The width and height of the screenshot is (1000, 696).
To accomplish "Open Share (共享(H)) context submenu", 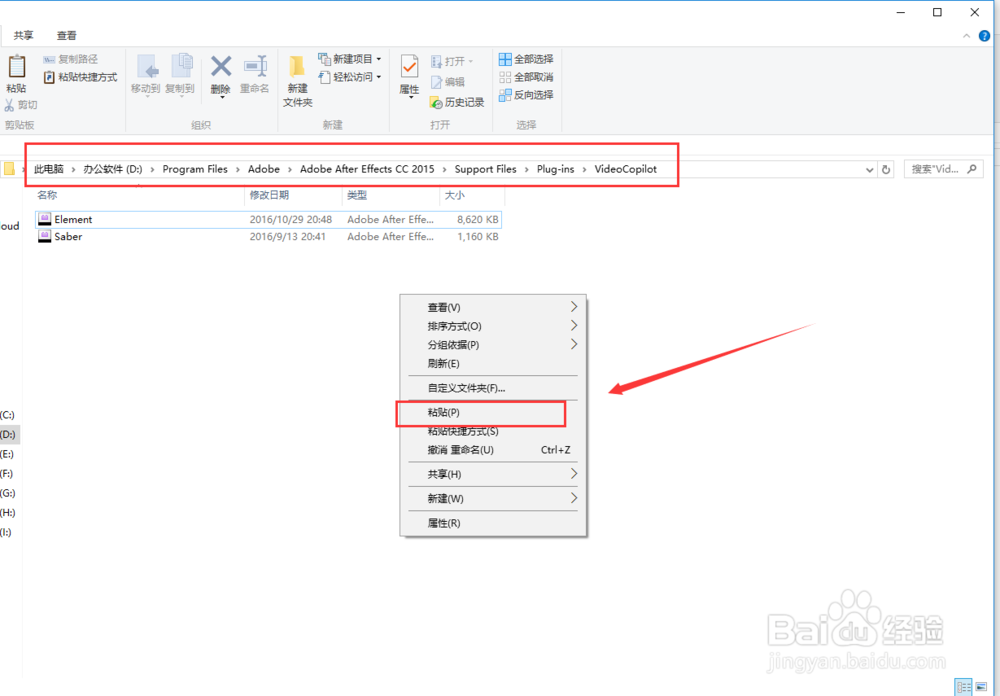I will point(493,474).
